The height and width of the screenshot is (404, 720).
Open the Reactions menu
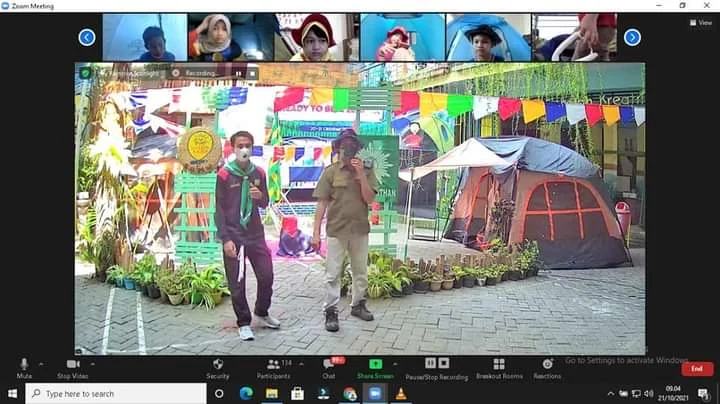click(547, 368)
